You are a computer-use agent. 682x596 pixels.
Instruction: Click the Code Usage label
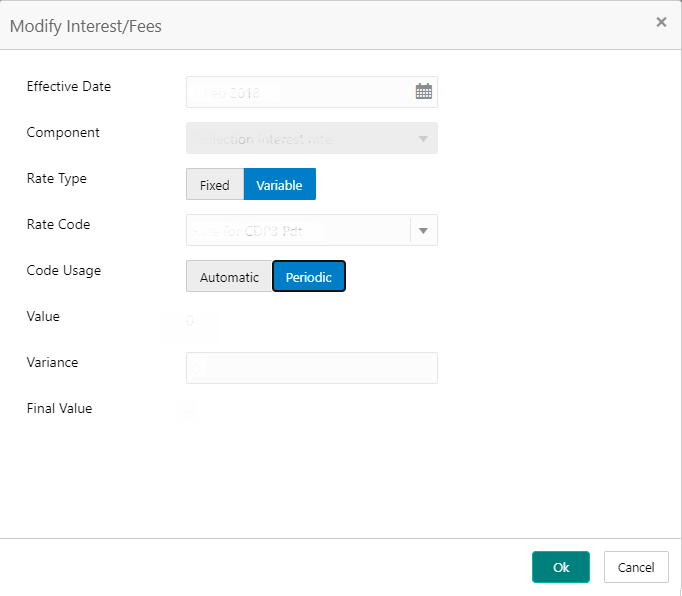coord(64,270)
